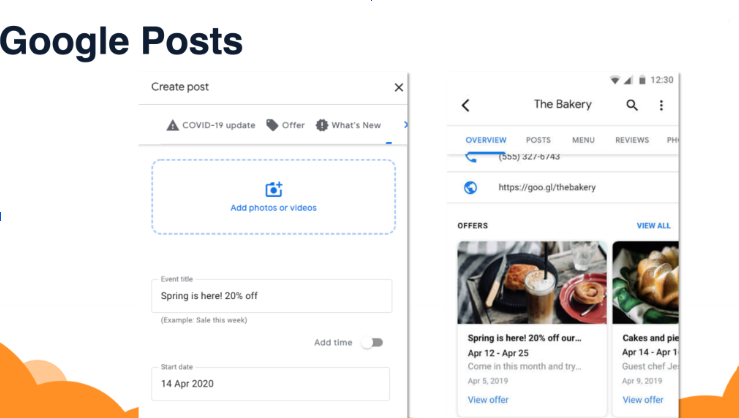The image size is (739, 418).
Task: Click the Offer tag icon
Action: click(x=272, y=125)
